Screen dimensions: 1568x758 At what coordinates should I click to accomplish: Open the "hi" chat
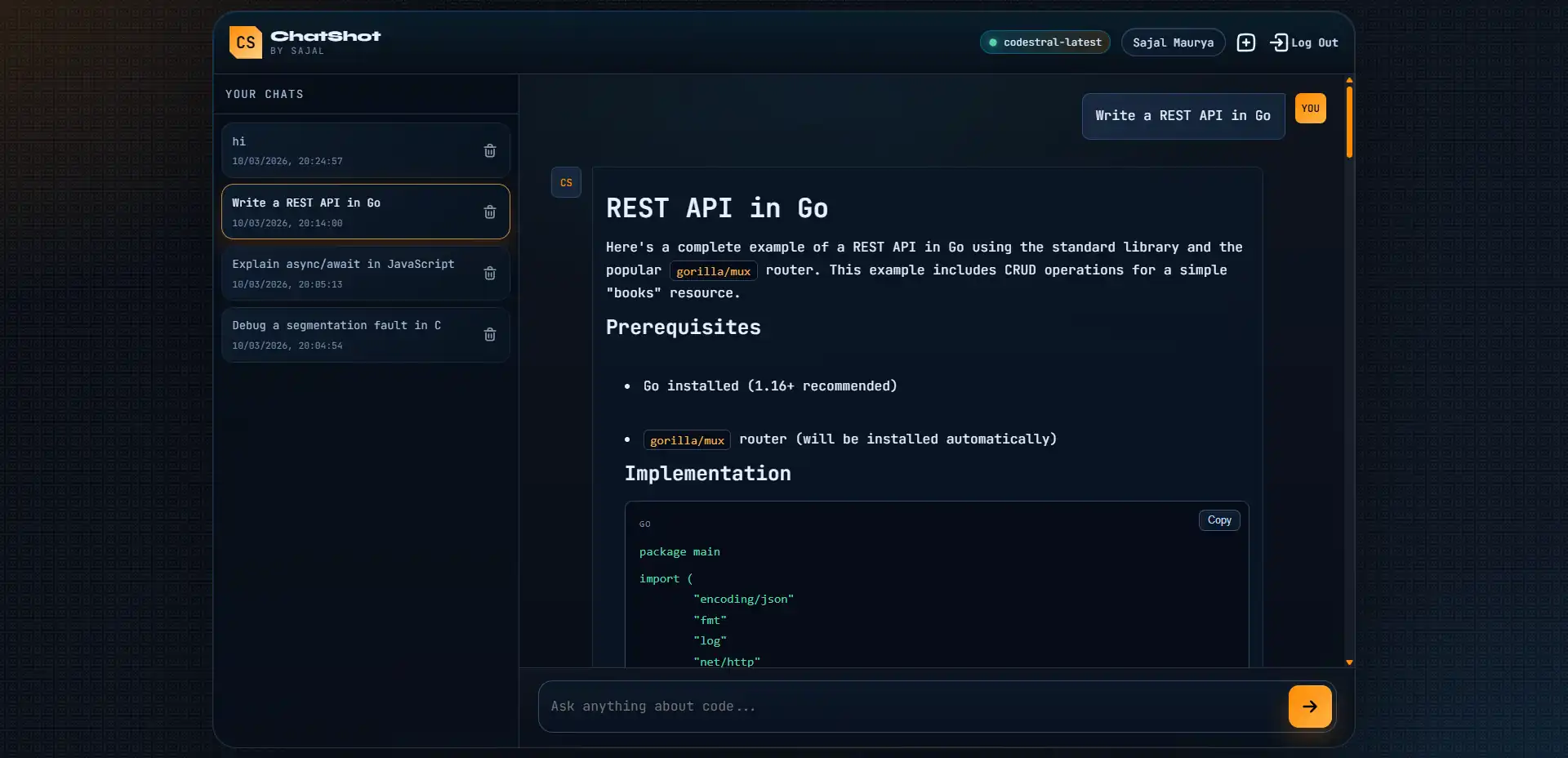[365, 150]
